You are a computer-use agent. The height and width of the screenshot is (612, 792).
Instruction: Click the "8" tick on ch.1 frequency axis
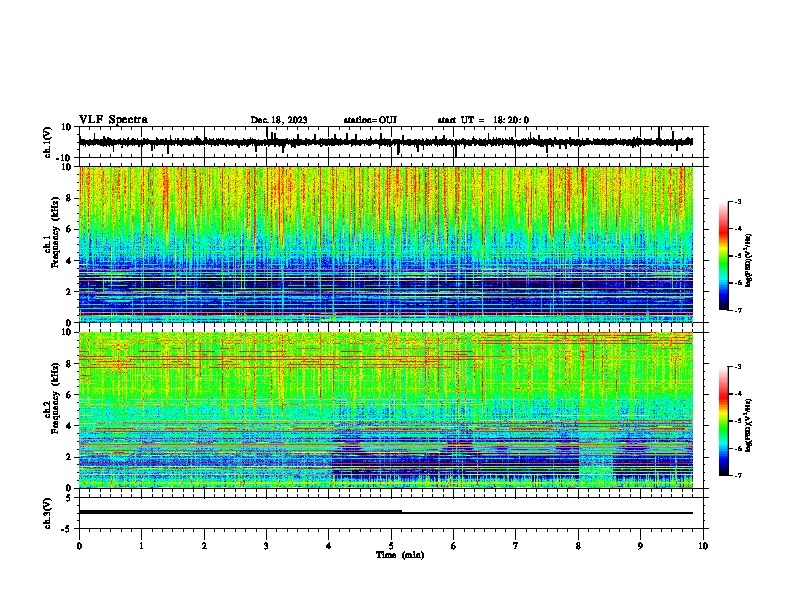point(69,198)
